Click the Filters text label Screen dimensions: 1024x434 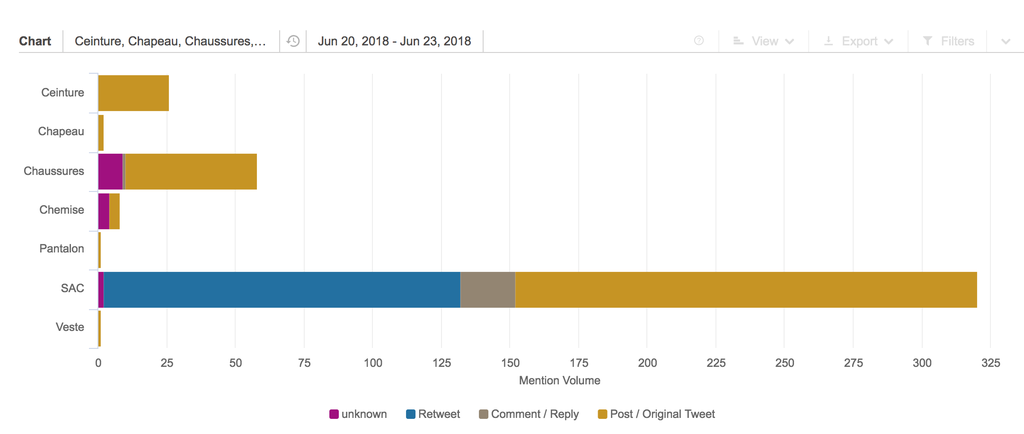[x=957, y=41]
